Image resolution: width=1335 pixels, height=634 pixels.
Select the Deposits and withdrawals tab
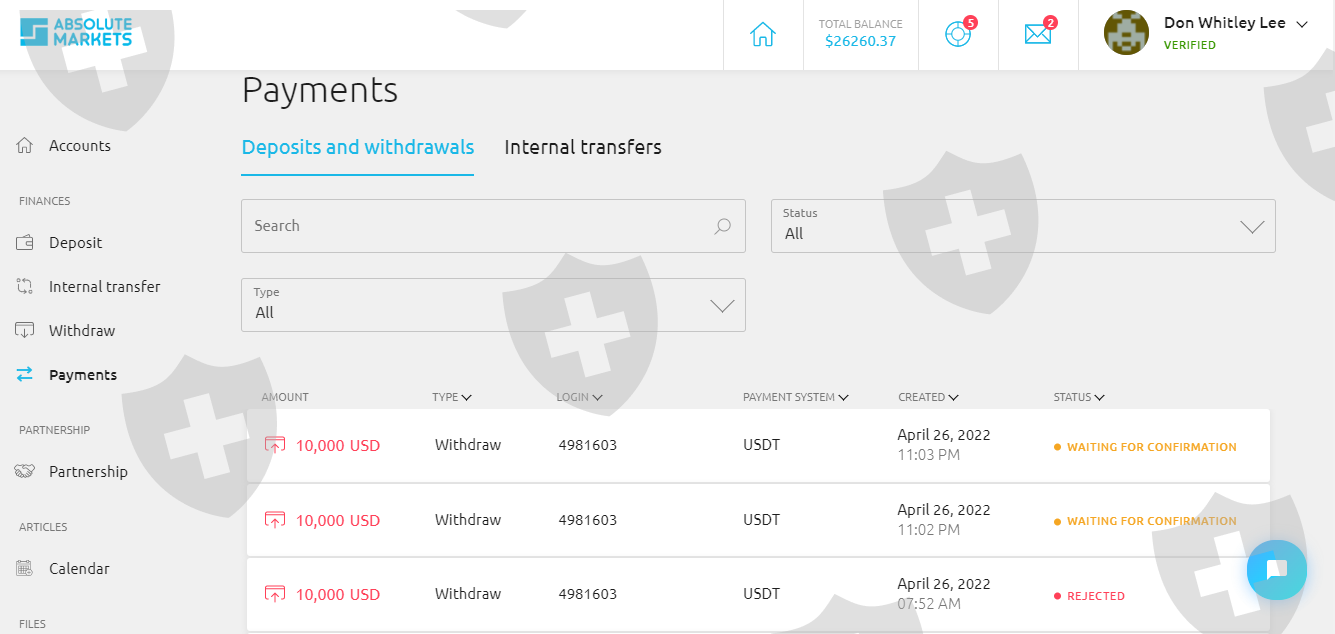coord(357,147)
